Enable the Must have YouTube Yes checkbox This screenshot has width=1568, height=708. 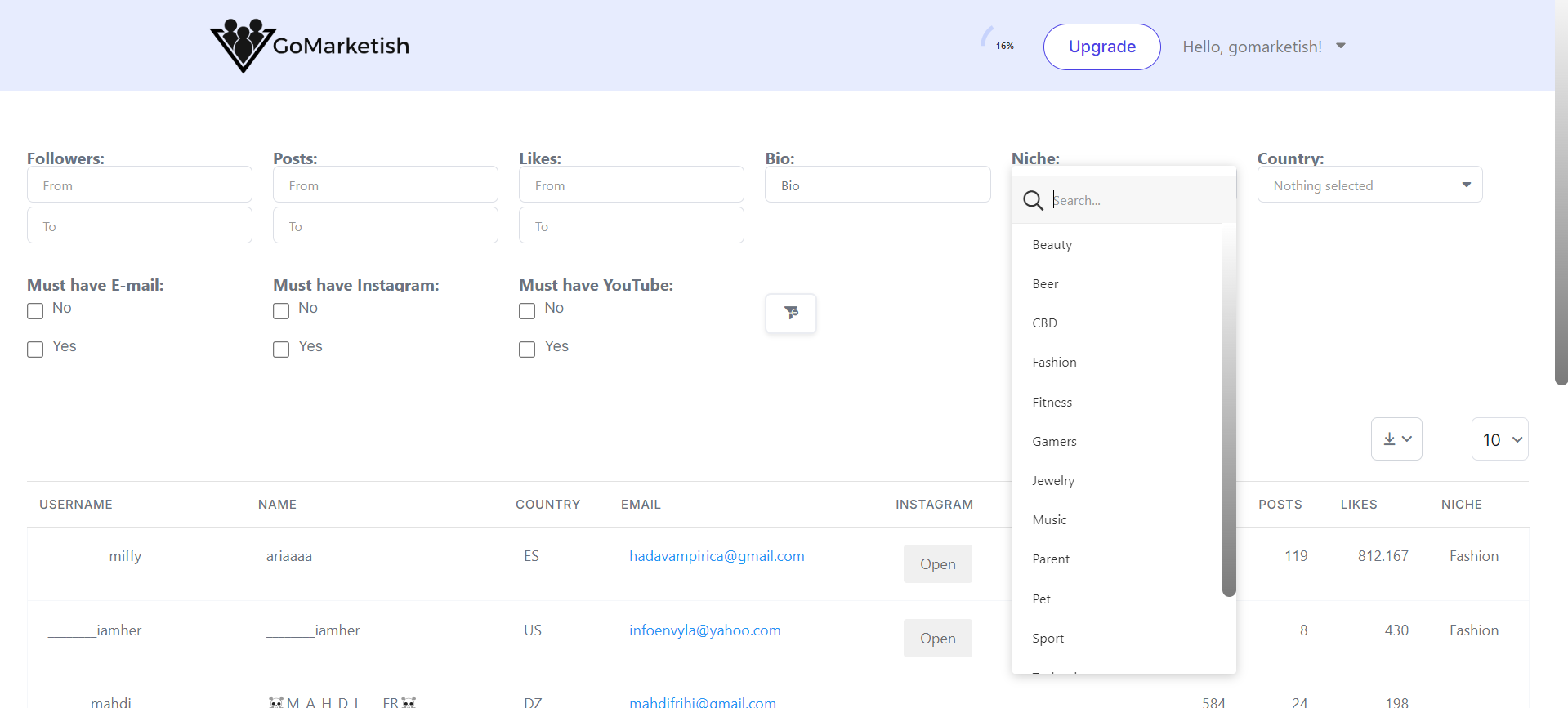pos(527,350)
